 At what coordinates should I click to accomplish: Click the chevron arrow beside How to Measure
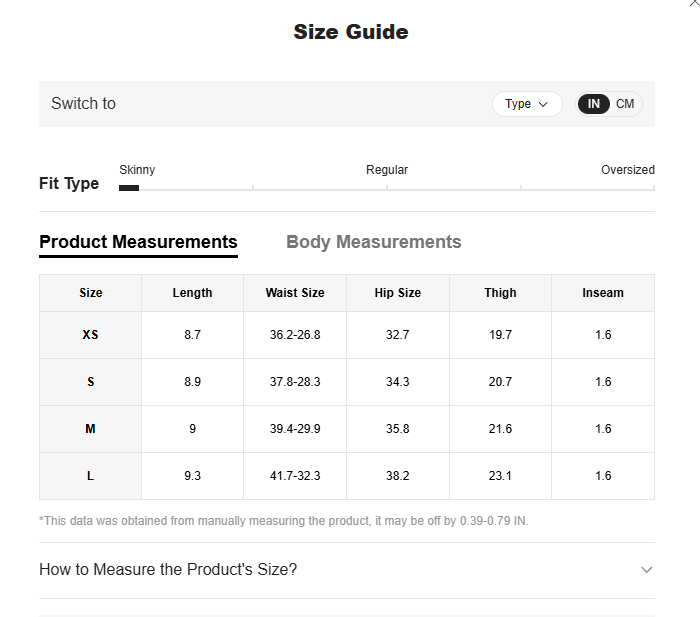pos(646,570)
